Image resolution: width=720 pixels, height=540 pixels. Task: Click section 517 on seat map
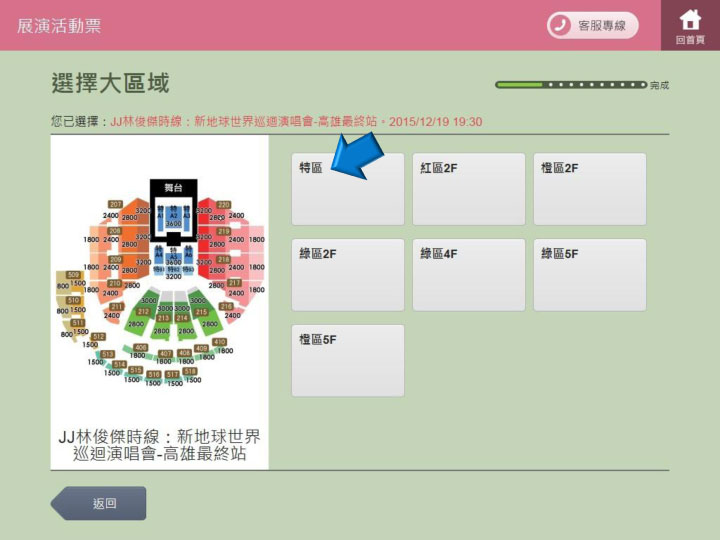coord(172,374)
